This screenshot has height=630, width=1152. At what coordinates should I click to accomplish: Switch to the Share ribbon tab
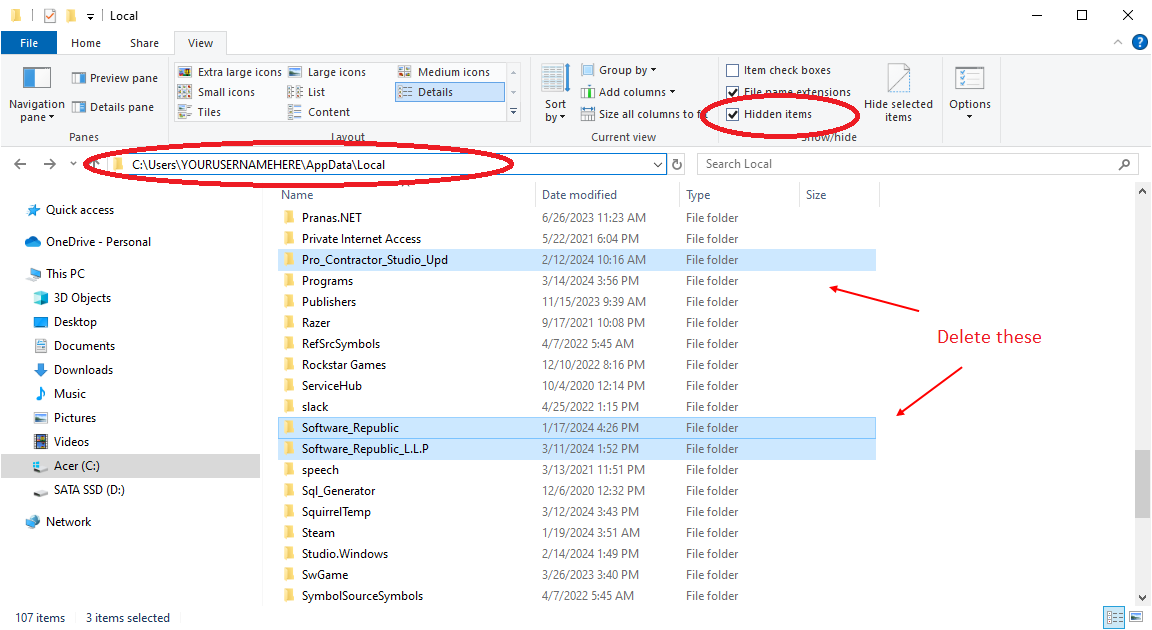[144, 43]
